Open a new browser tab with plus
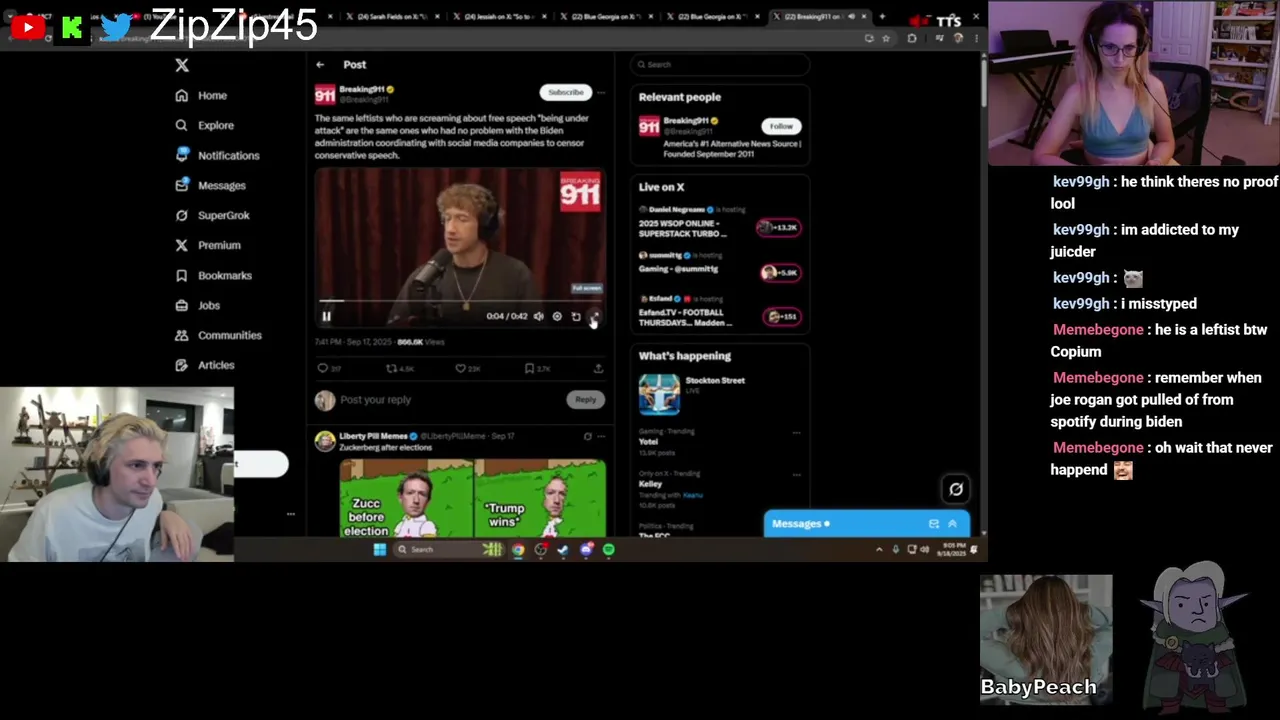The height and width of the screenshot is (720, 1280). click(x=881, y=16)
